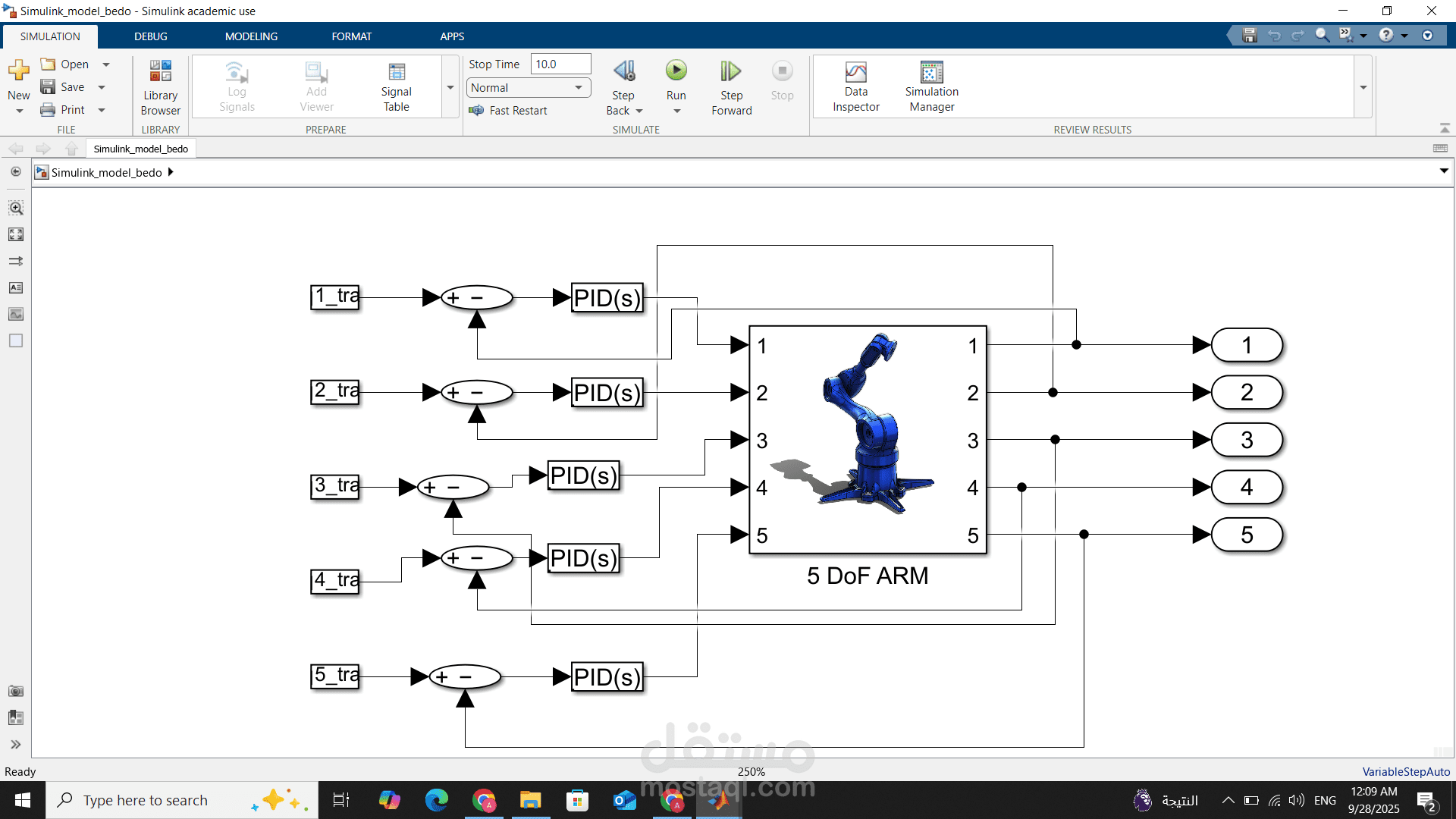Expand the Prepare gallery dropdown arrow
The image size is (1456, 819).
(450, 88)
